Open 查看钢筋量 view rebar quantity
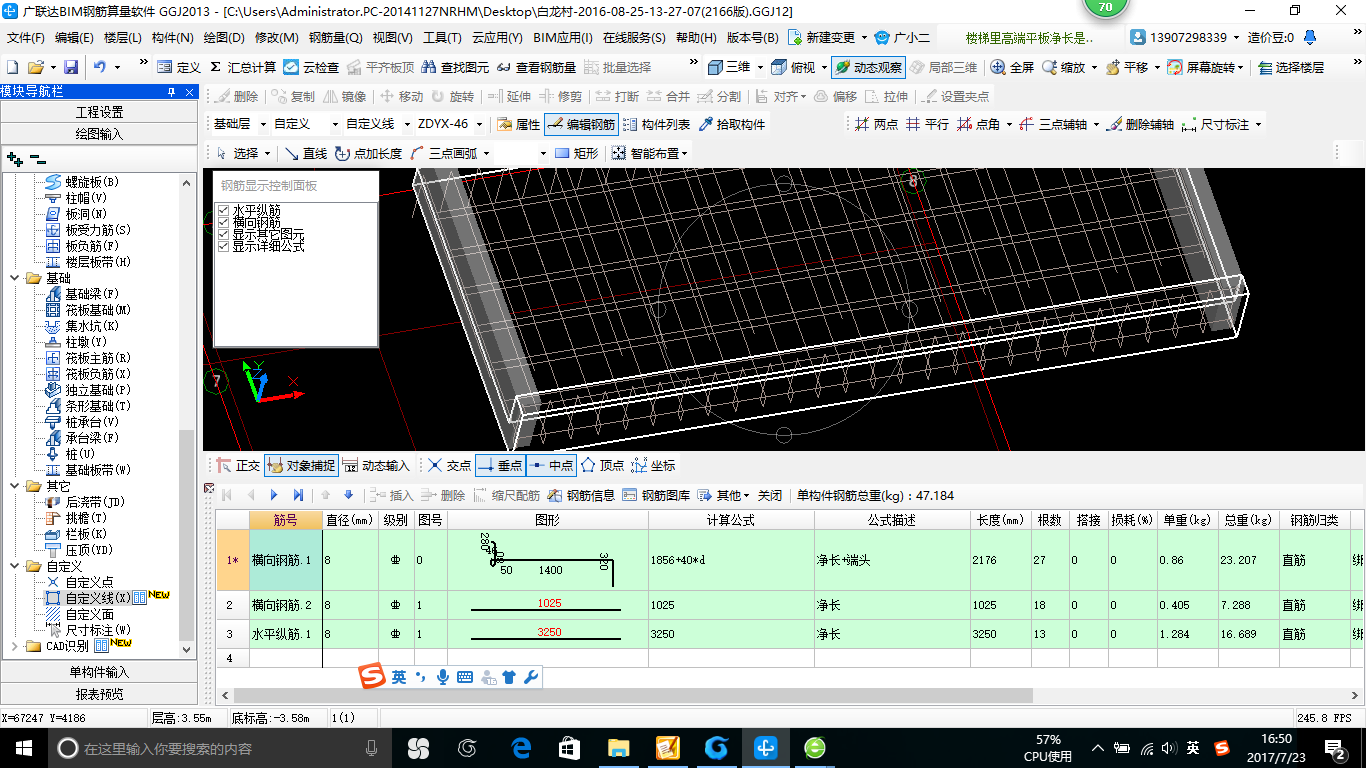Image resolution: width=1366 pixels, height=768 pixels. point(536,67)
